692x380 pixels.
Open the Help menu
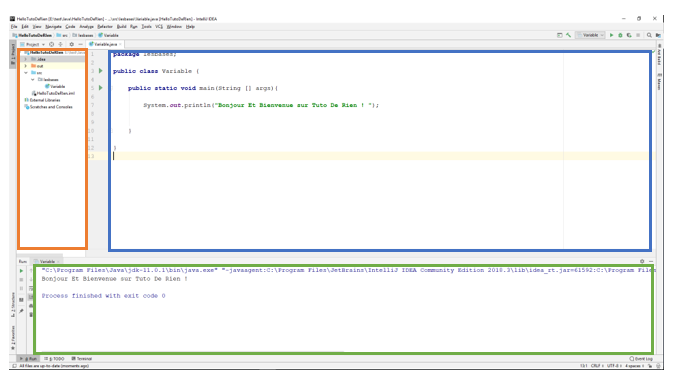(190, 27)
